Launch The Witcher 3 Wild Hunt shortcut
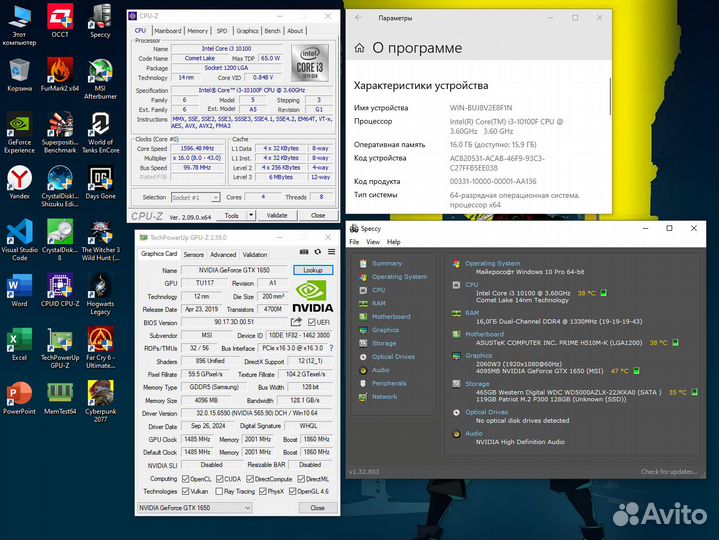The height and width of the screenshot is (540, 719). [x=100, y=240]
